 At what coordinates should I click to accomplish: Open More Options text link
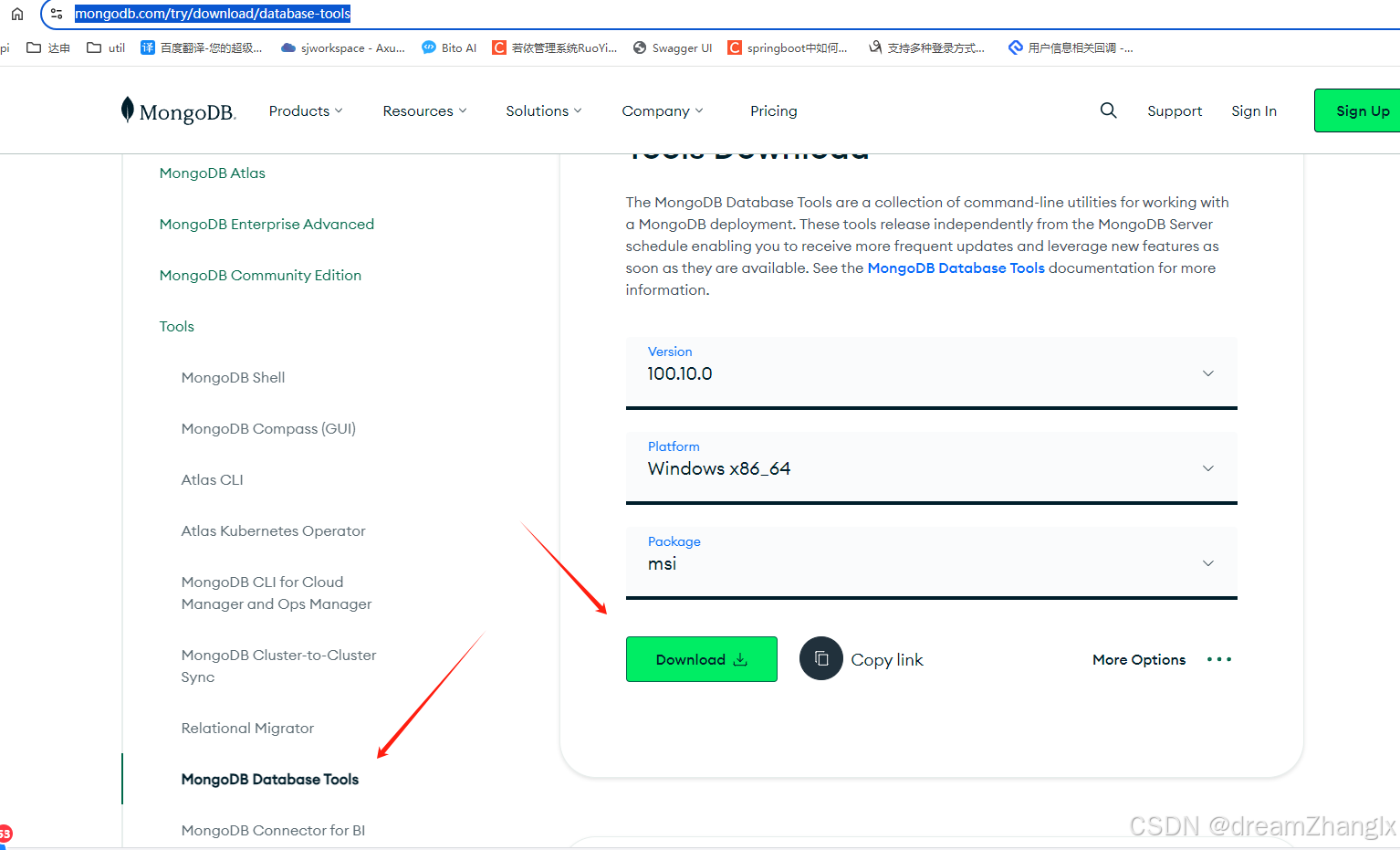(1139, 659)
